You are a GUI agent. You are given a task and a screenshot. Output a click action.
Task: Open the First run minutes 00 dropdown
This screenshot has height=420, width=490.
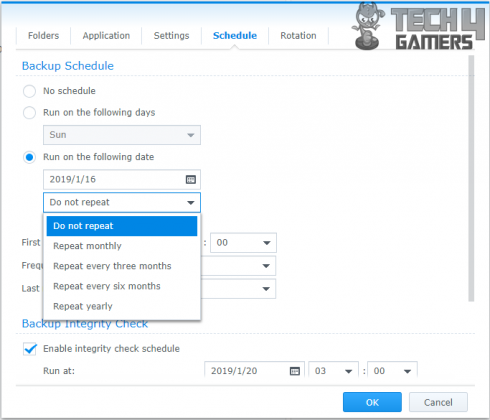243,243
